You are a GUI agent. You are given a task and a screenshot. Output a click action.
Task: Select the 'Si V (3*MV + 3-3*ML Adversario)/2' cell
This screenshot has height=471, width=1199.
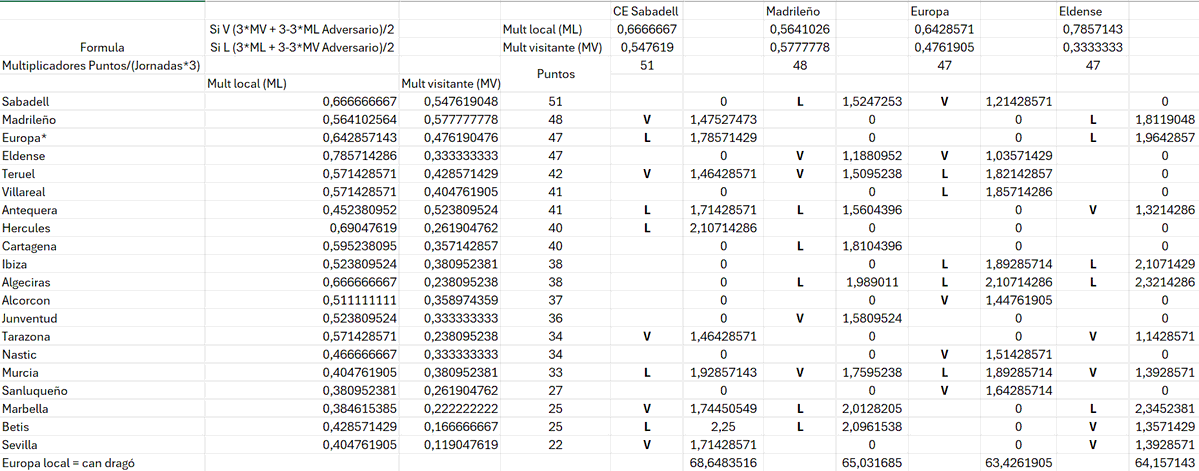pos(302,29)
